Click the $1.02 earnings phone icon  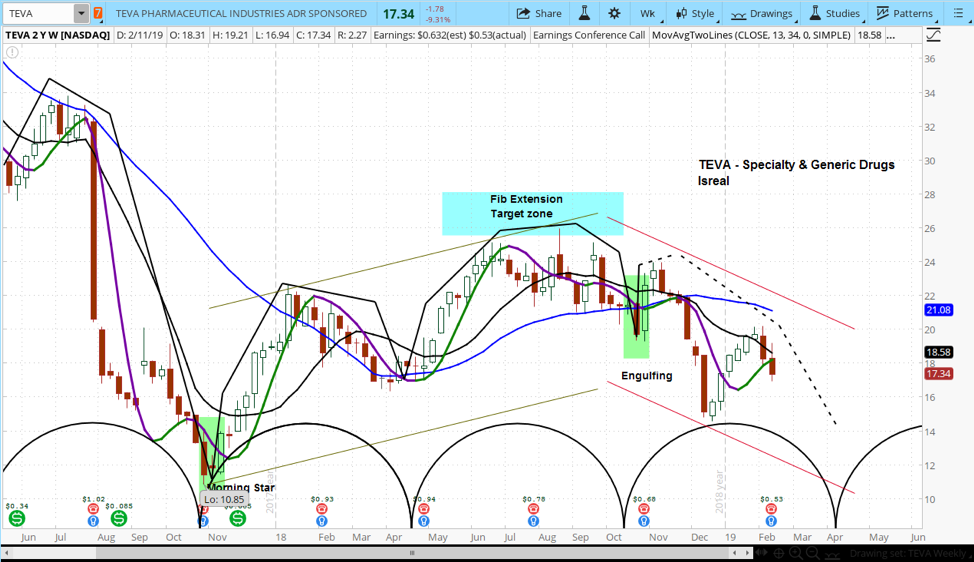(x=93, y=509)
